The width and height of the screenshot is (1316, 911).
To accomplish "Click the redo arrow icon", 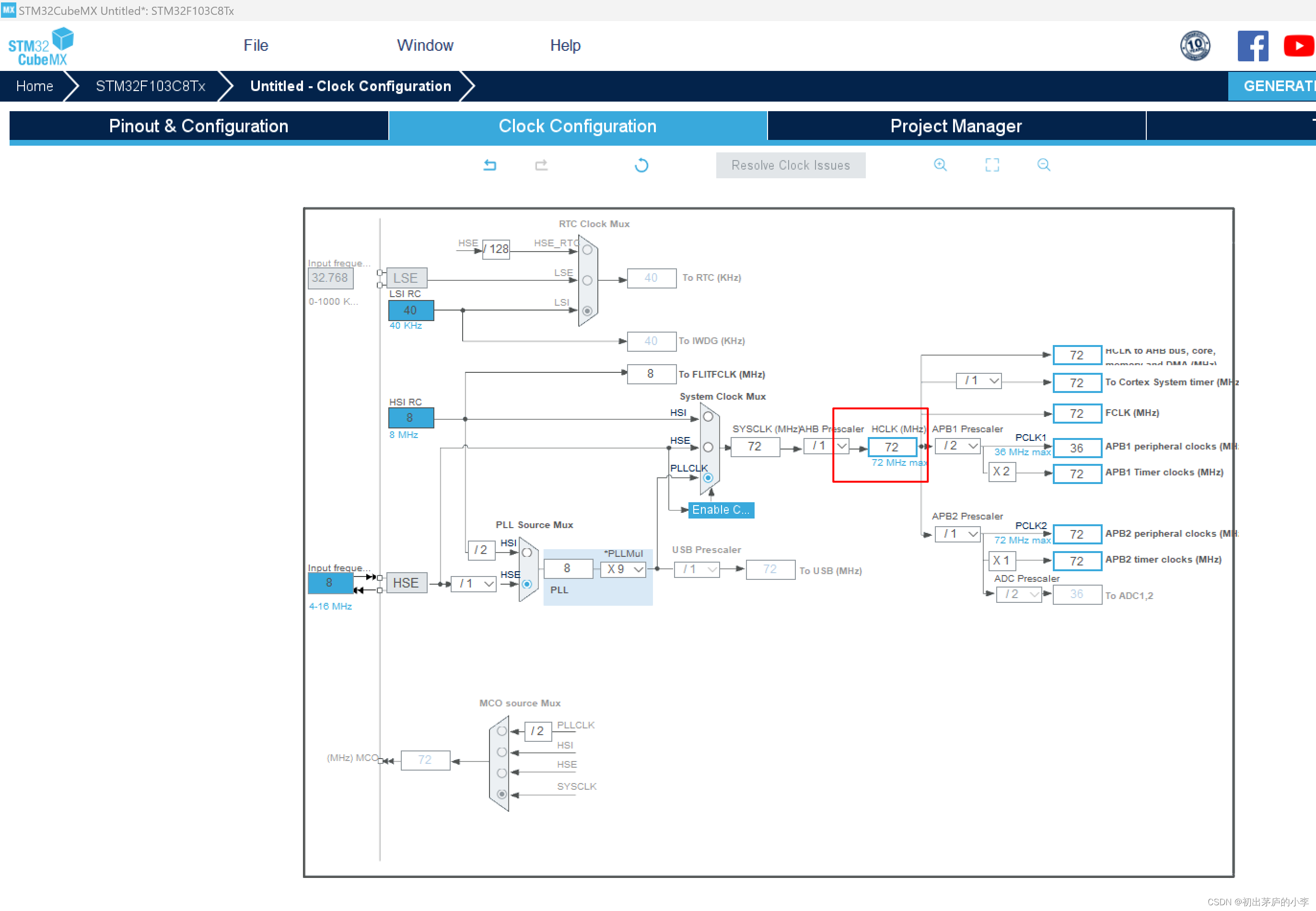I will click(541, 165).
